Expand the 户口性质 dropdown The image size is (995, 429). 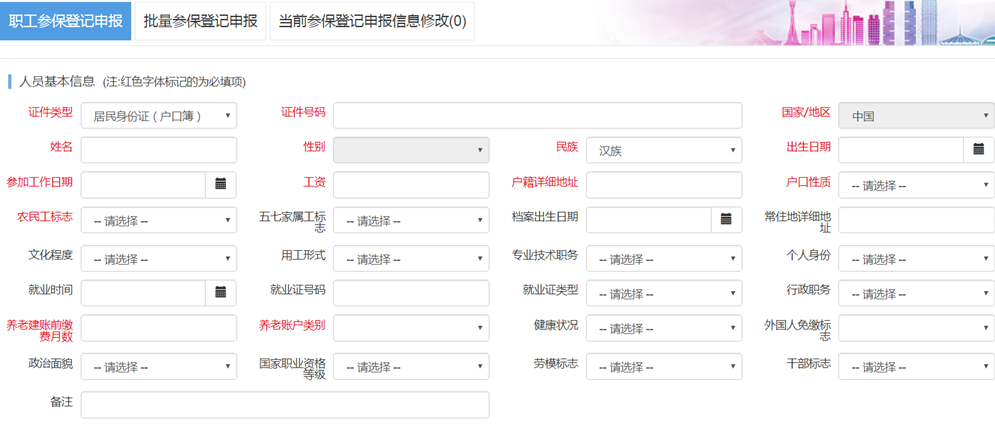pos(915,186)
